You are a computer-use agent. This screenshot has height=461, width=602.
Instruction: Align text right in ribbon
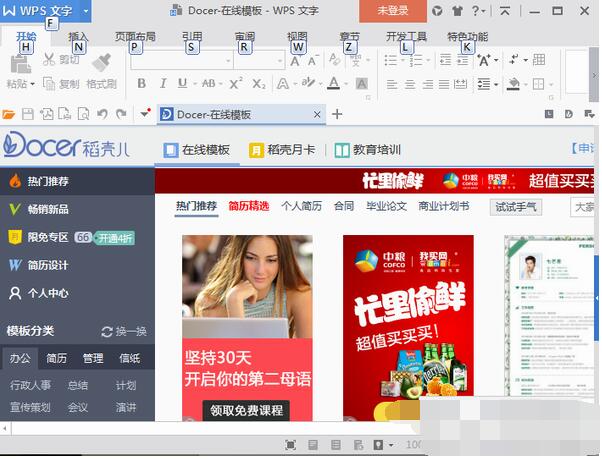click(427, 84)
